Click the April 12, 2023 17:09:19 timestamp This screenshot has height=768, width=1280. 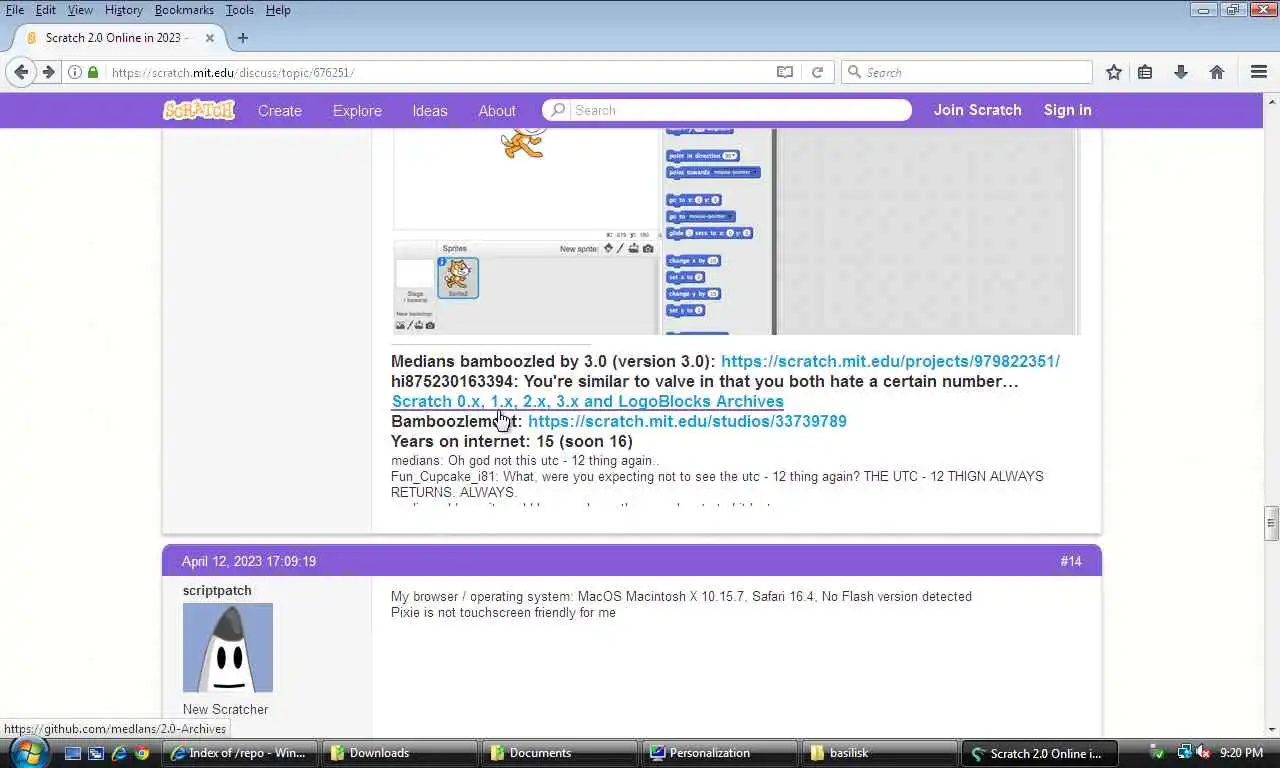tap(249, 561)
